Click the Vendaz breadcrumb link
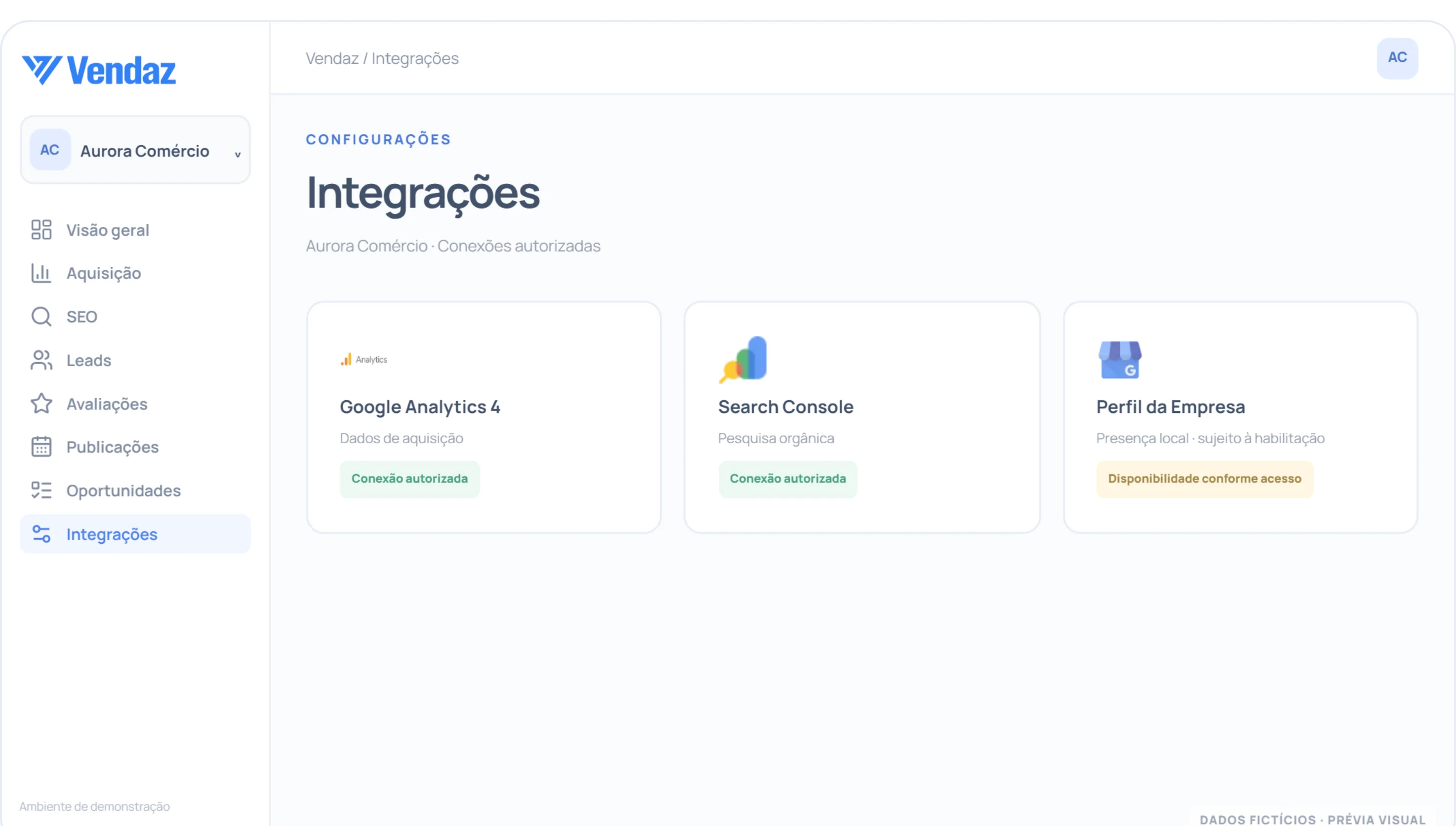The height and width of the screenshot is (826, 1456). click(332, 58)
